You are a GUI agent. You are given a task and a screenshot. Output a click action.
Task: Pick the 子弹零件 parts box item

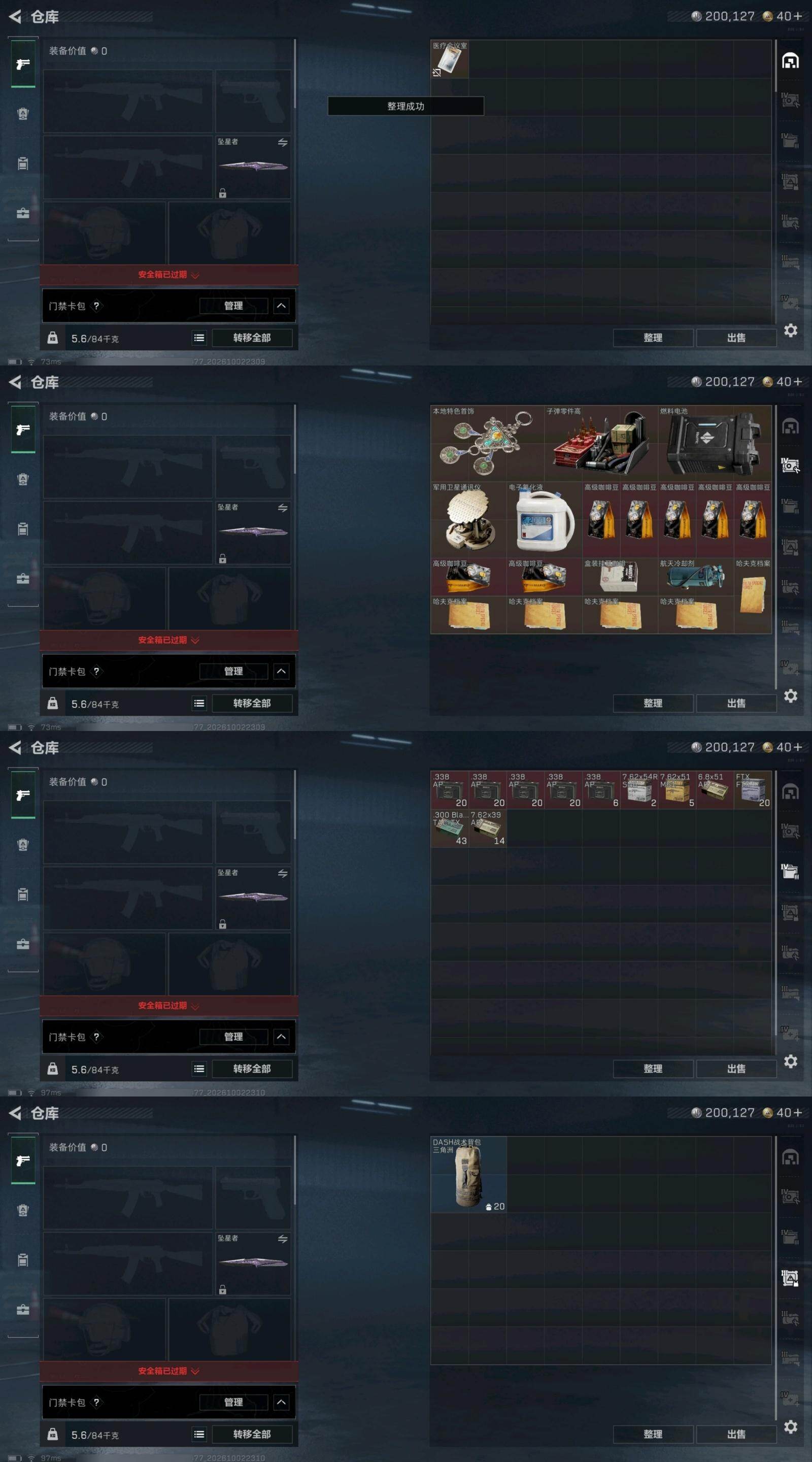601,443
